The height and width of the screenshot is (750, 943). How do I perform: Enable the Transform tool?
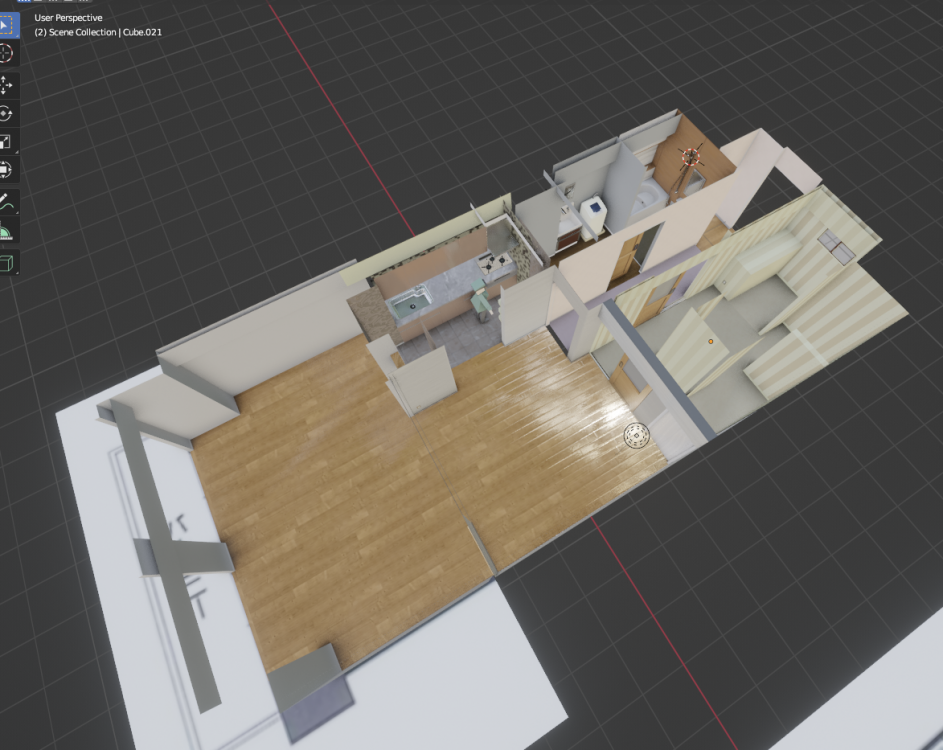pyautogui.click(x=8, y=170)
